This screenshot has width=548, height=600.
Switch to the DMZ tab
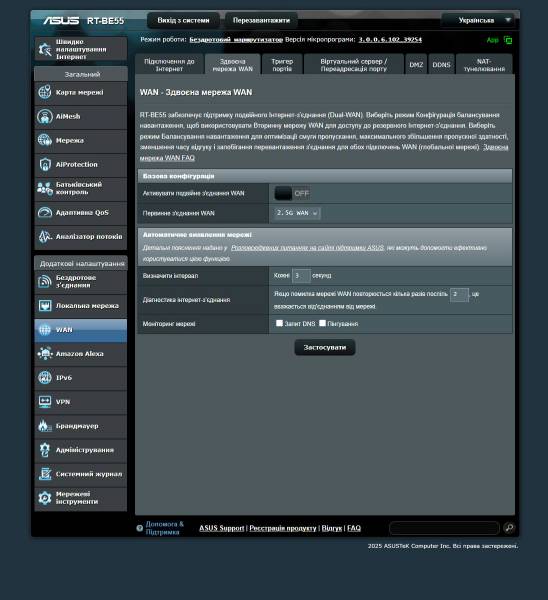click(416, 65)
